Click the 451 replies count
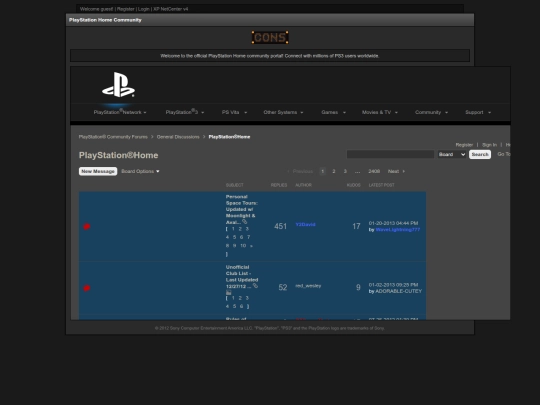Screen dimensions: 540x405 280,226
